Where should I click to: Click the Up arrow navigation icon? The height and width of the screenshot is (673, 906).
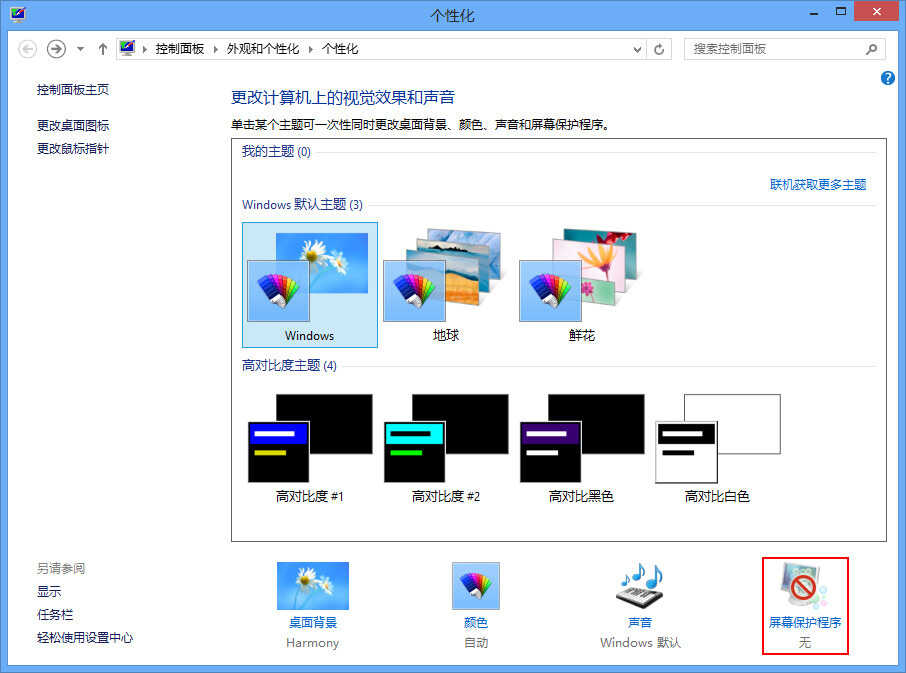(x=102, y=49)
